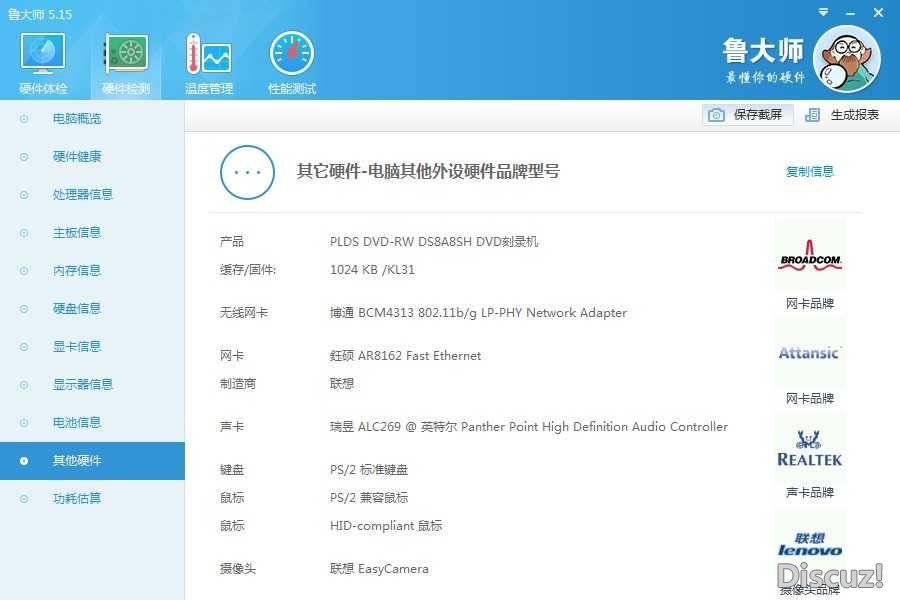This screenshot has width=900, height=600.
Task: Open the title bar dropdown menu arrow
Action: (x=824, y=11)
